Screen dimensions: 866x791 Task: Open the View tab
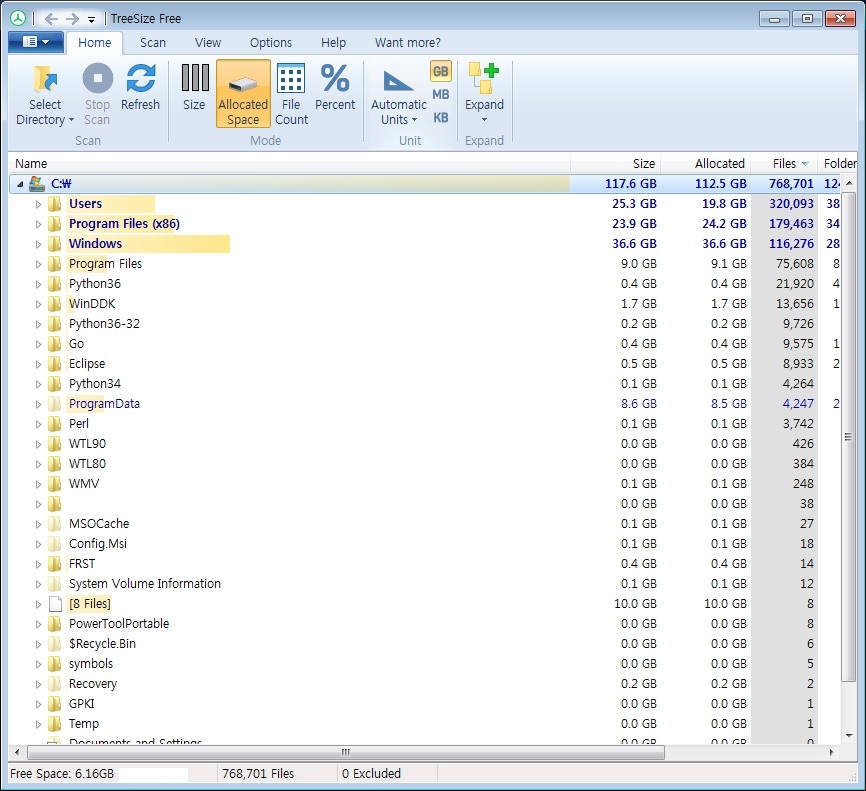tap(208, 43)
